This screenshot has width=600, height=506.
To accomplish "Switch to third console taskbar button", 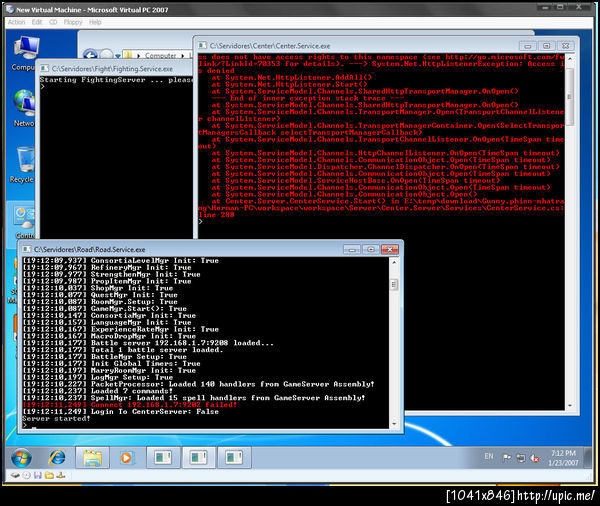I will pyautogui.click(x=234, y=458).
